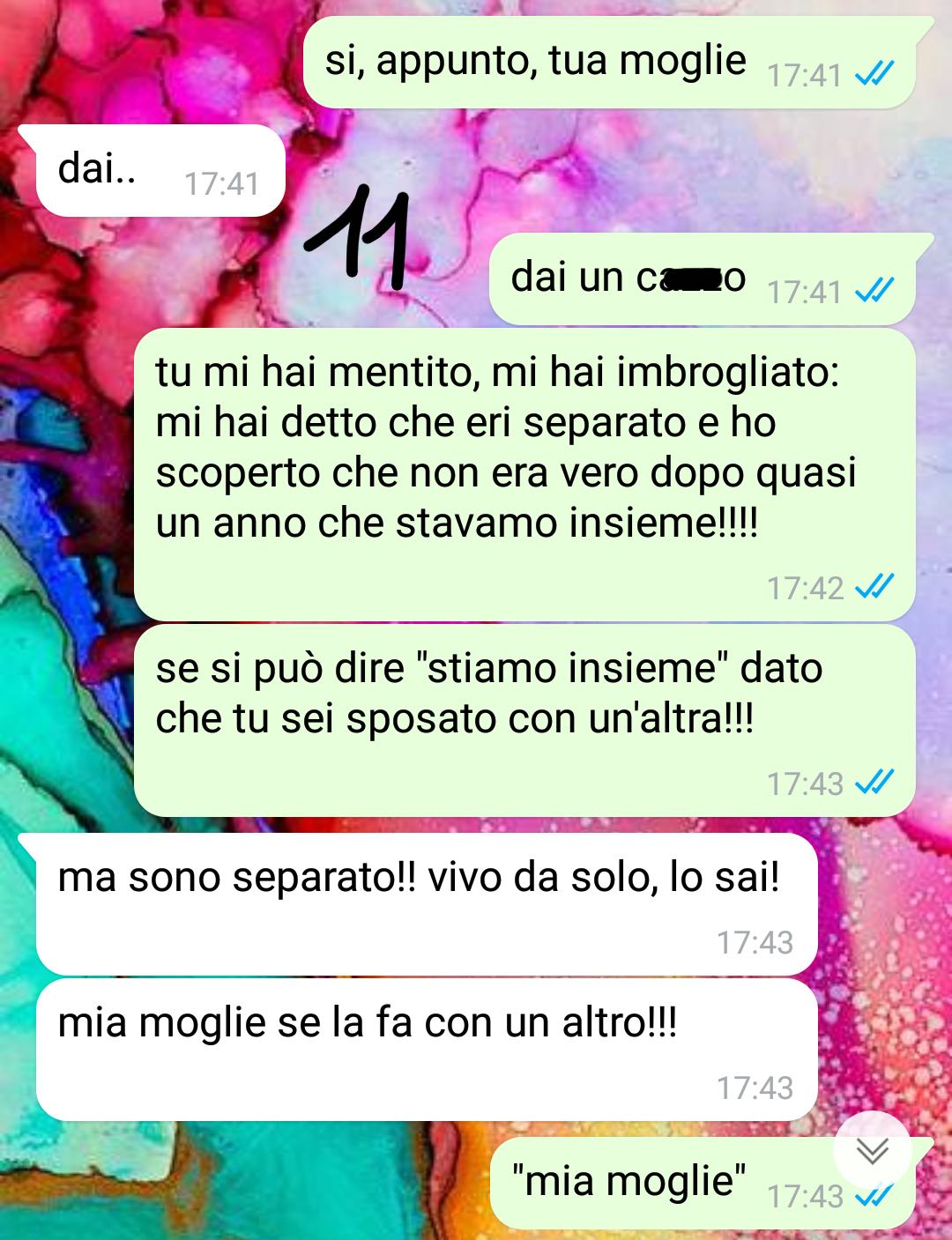Click timestamp 17:43 under "ma sono separato"

click(755, 942)
